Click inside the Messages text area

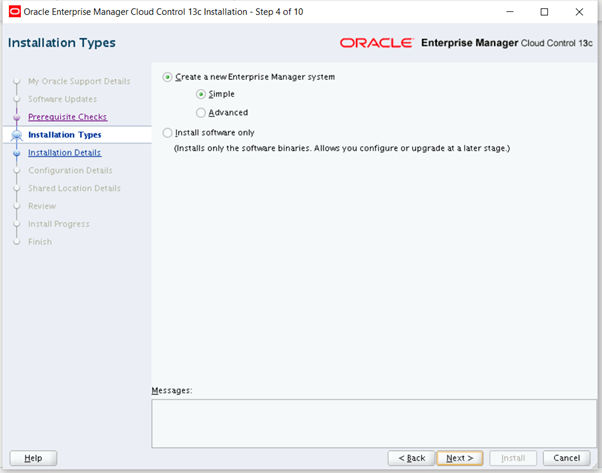pos(368,422)
